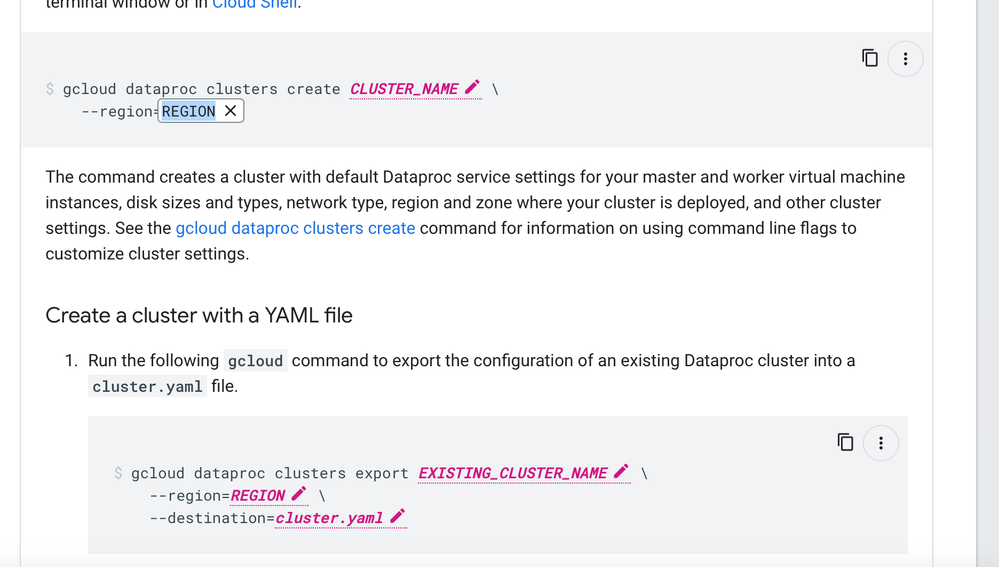This screenshot has height=567, width=999.
Task: Click the 'Create a cluster with a YAML file' heading
Action: point(199,315)
